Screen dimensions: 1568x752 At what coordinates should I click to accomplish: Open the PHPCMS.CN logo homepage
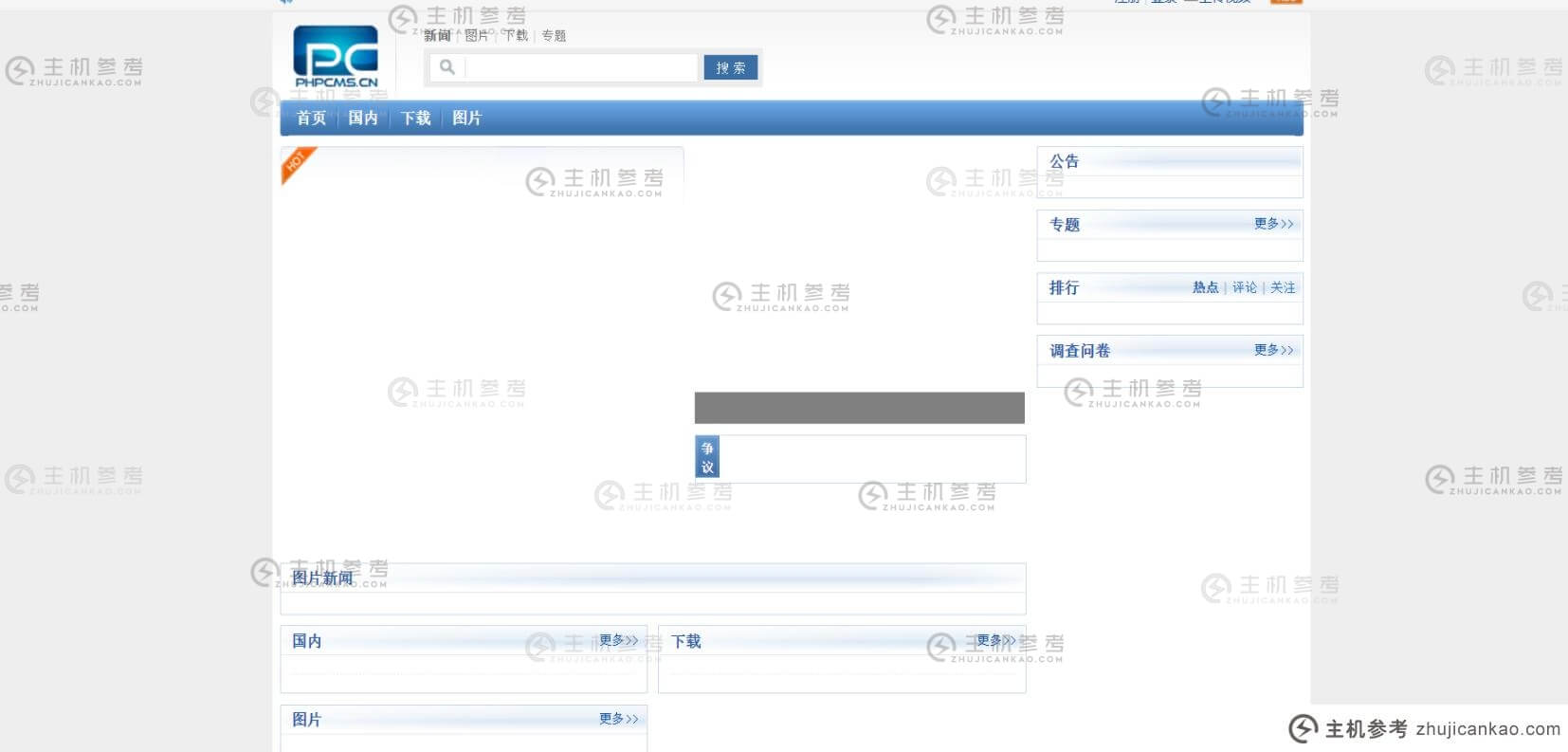coord(336,56)
